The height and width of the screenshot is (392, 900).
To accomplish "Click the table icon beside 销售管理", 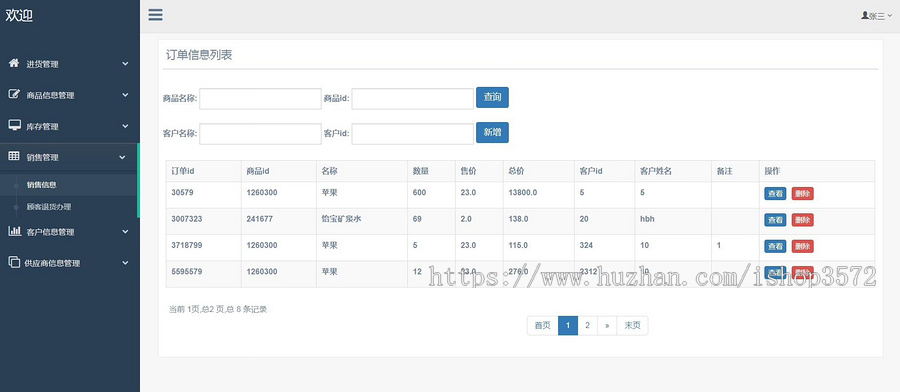I will pos(14,156).
